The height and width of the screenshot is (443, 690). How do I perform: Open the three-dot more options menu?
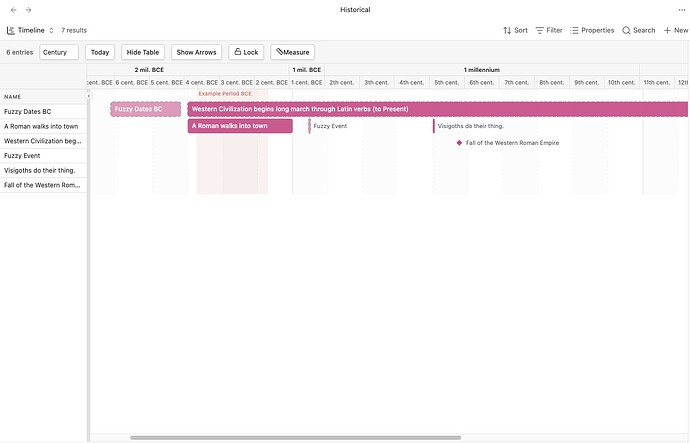(x=682, y=10)
